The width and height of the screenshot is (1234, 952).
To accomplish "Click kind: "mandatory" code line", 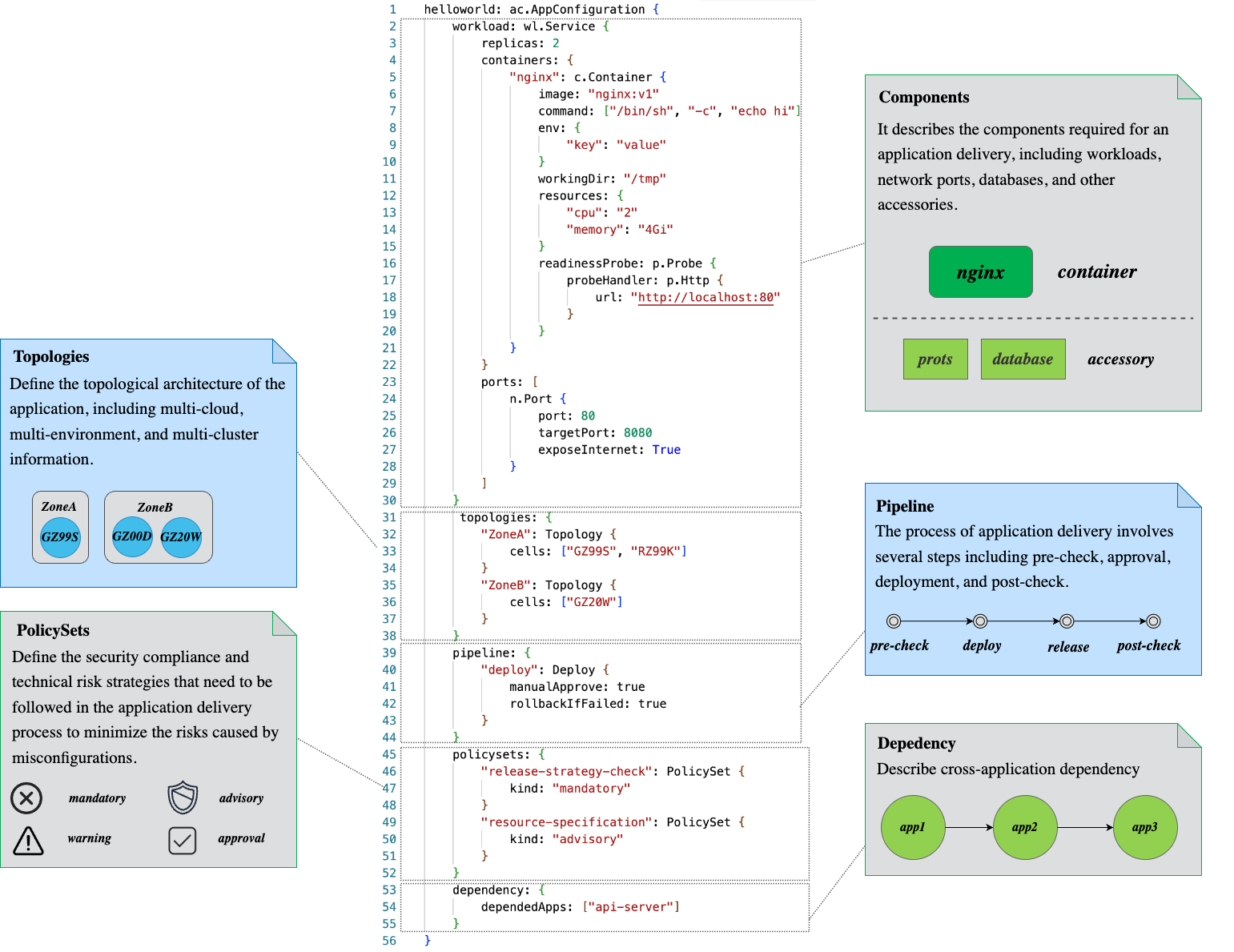I will [x=570, y=789].
